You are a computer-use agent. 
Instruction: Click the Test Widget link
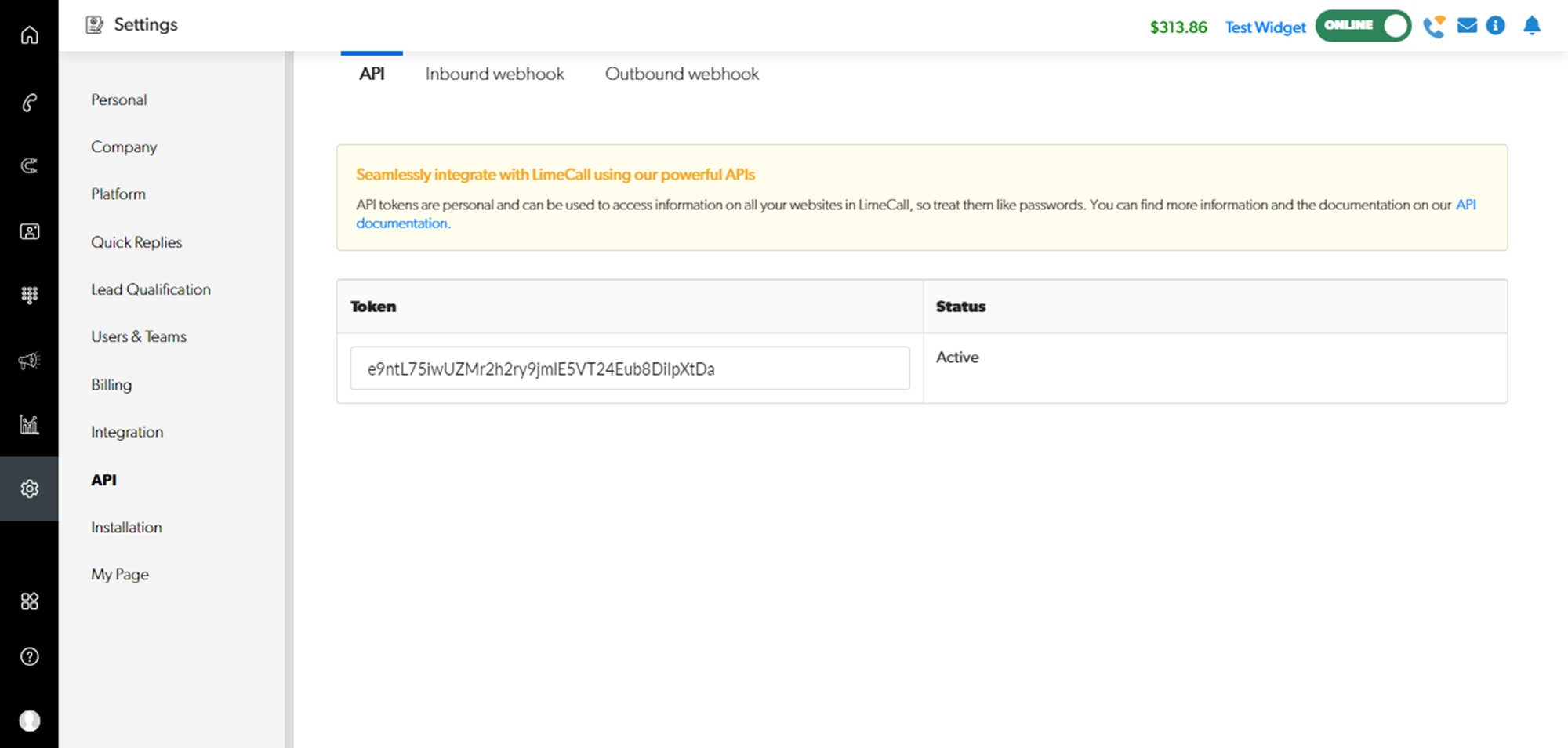1265,27
